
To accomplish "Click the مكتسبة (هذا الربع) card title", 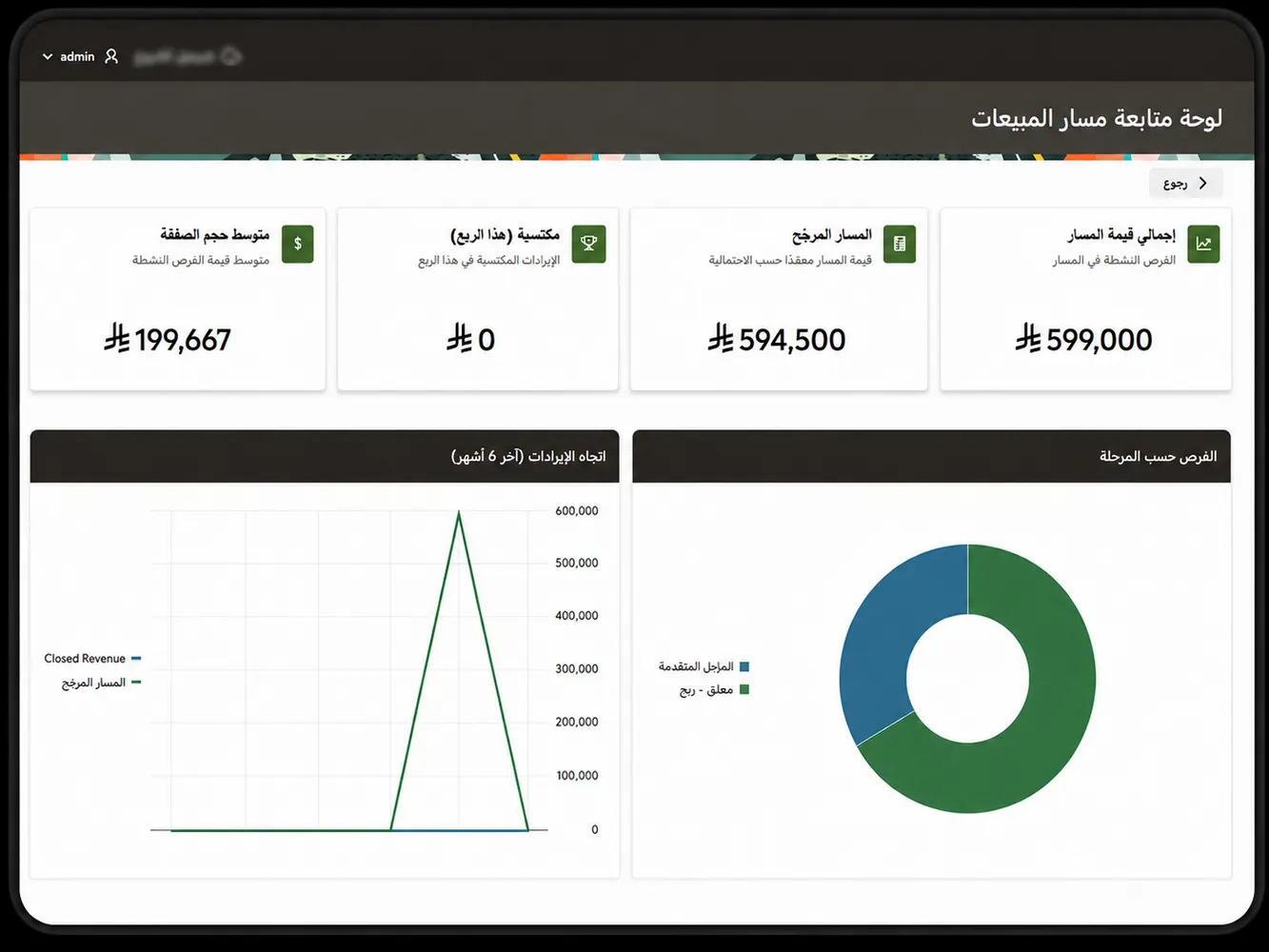I will tap(505, 234).
